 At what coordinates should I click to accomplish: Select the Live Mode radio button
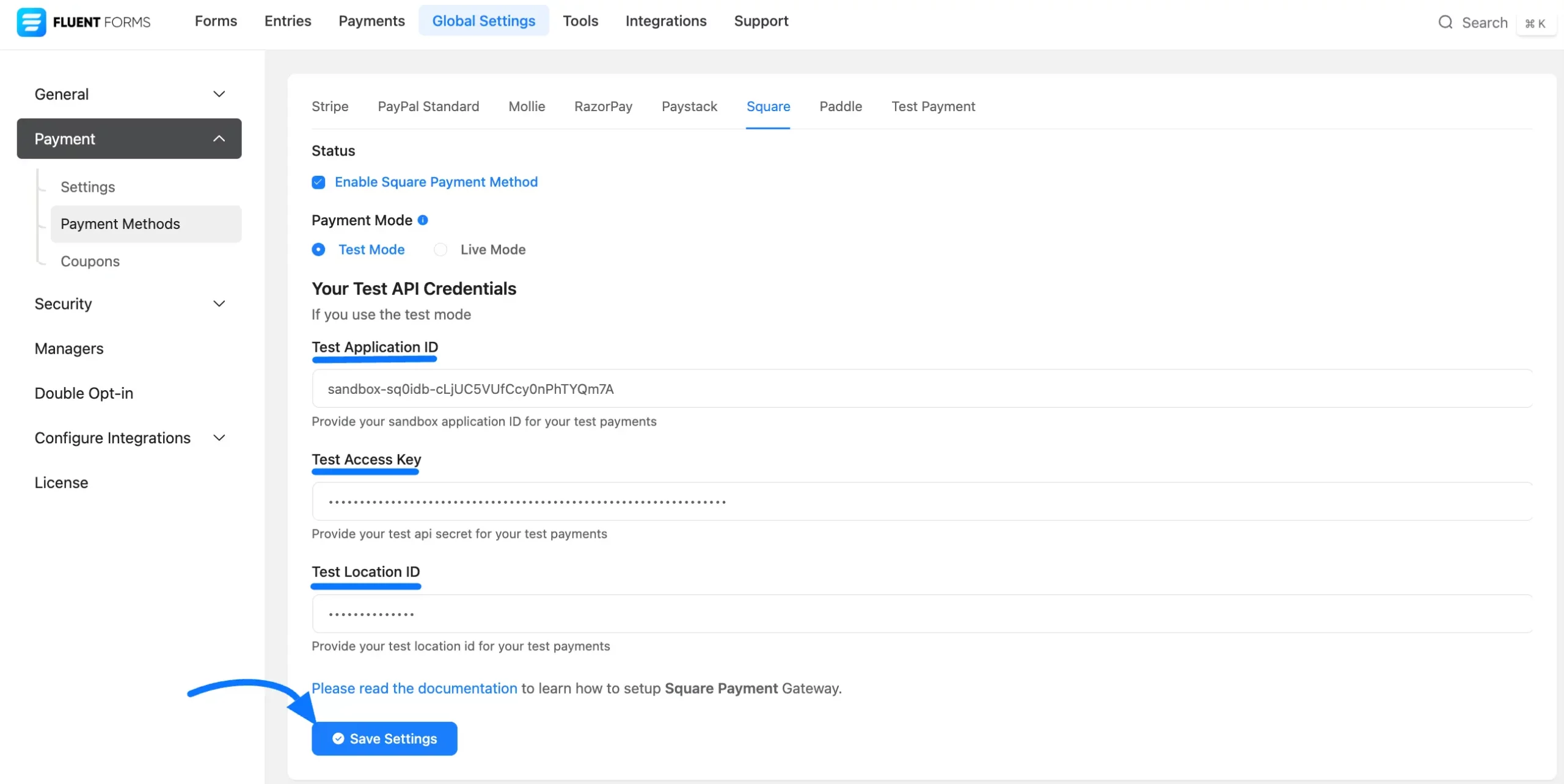[x=440, y=249]
